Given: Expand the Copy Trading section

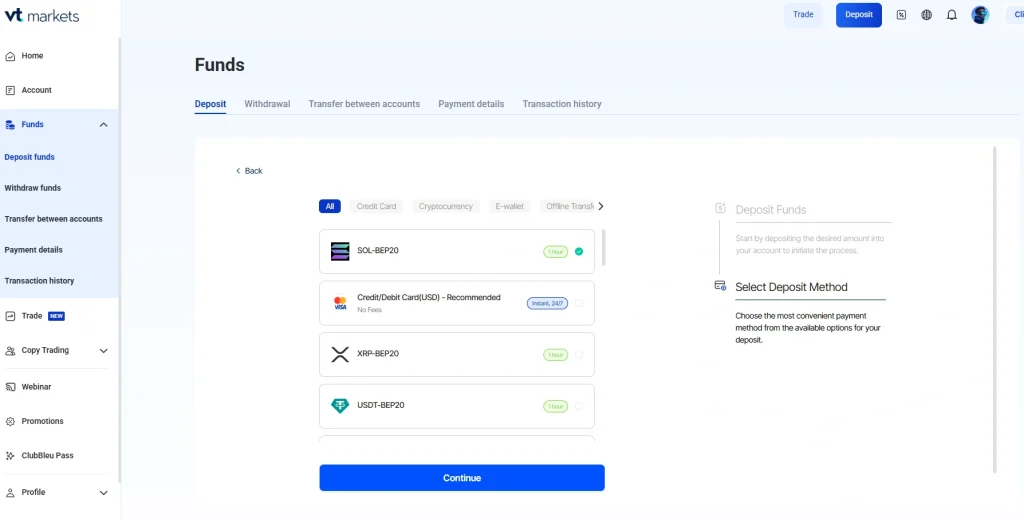Looking at the screenshot, I should pos(103,351).
